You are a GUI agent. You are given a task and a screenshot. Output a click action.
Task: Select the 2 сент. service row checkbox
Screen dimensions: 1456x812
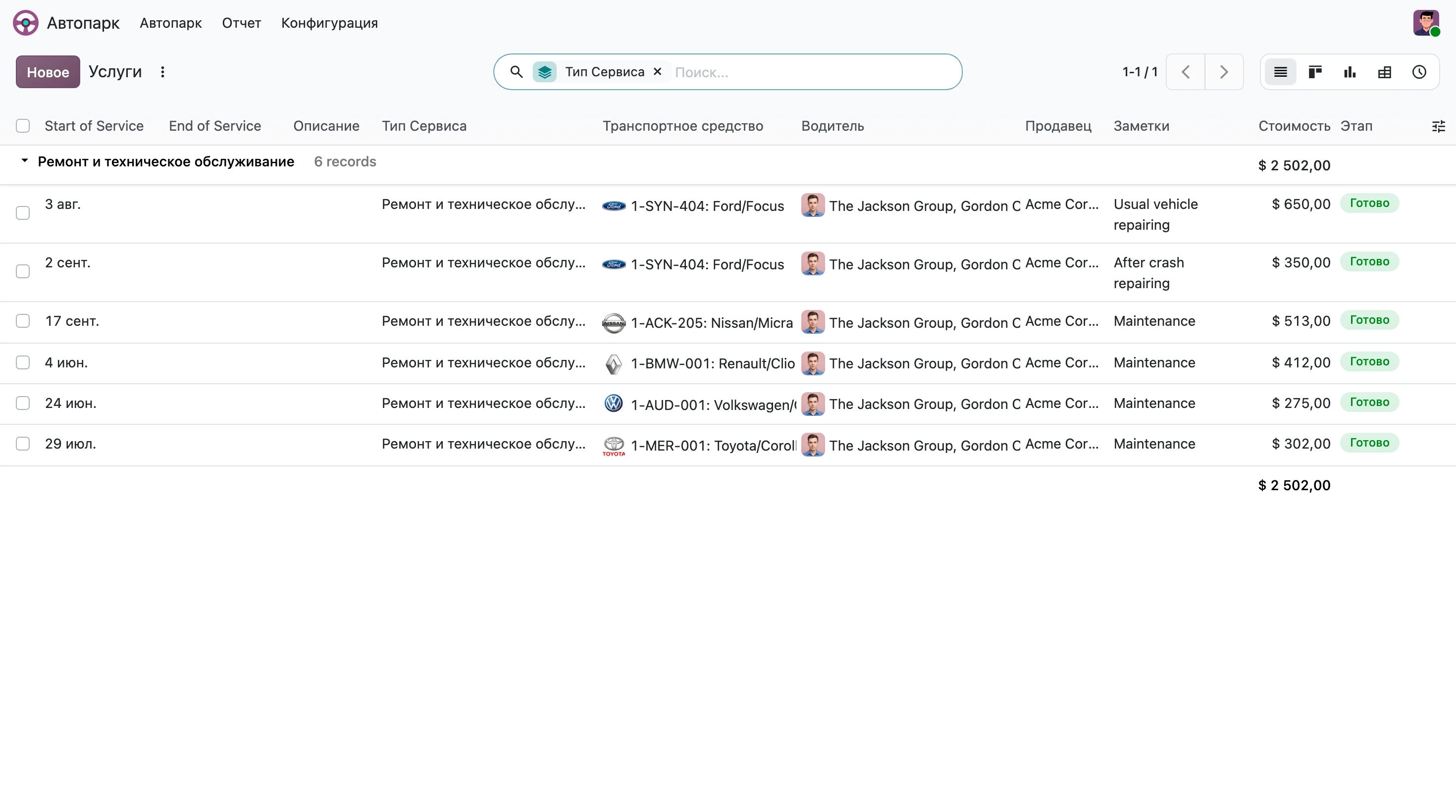coord(23,272)
